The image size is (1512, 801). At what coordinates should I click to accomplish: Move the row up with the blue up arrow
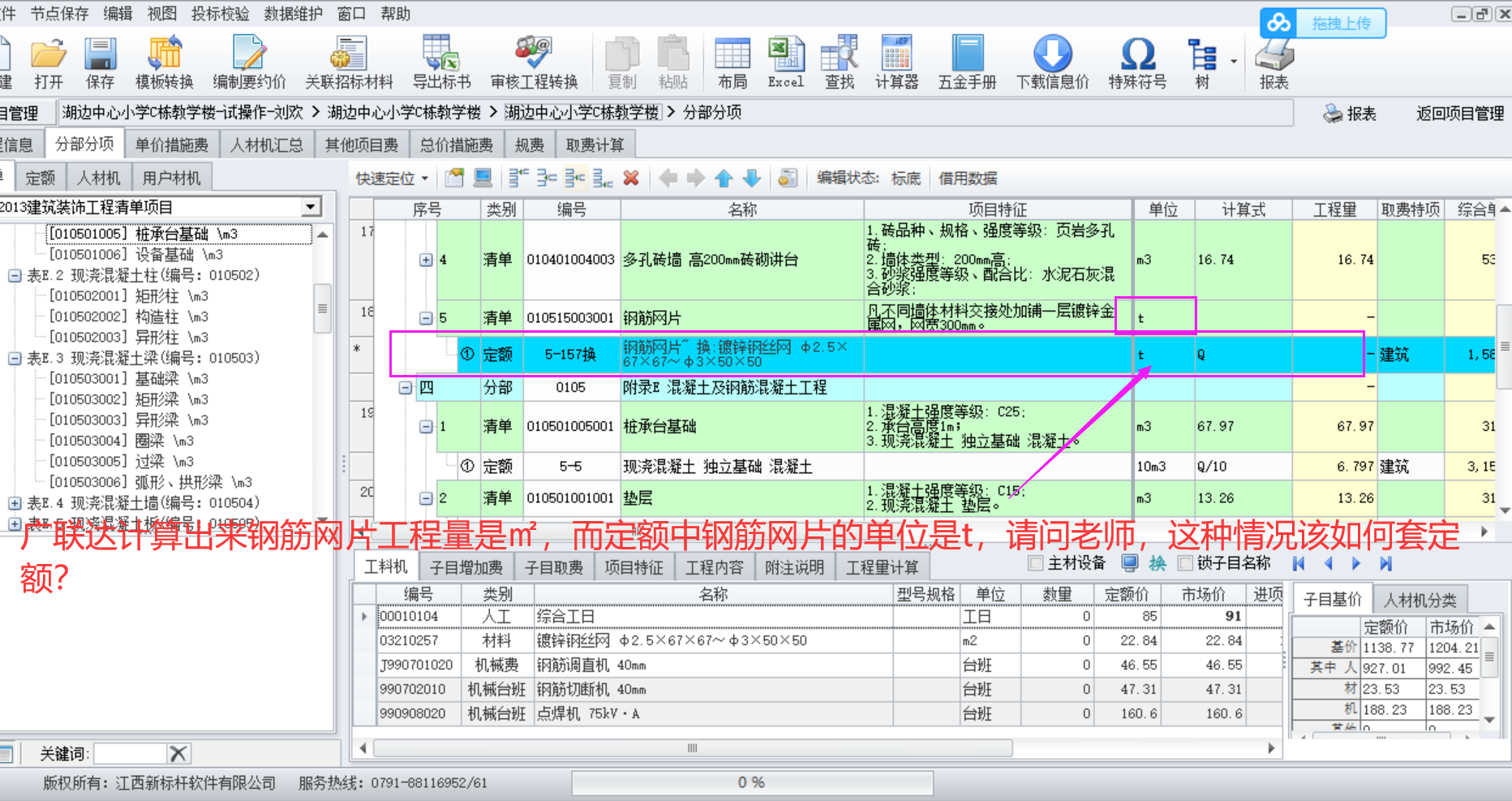coord(724,178)
